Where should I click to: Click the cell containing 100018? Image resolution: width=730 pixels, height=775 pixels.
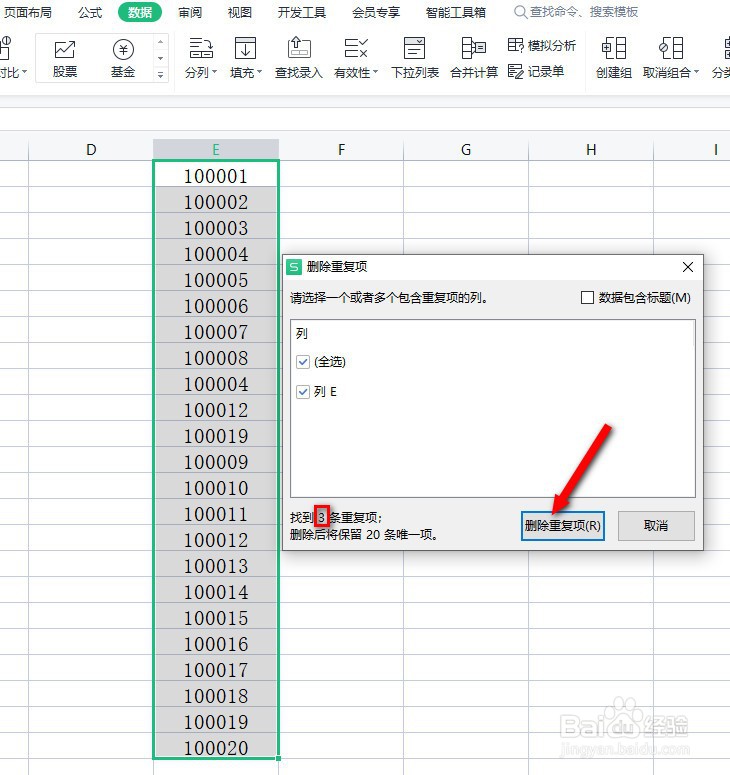tap(216, 696)
